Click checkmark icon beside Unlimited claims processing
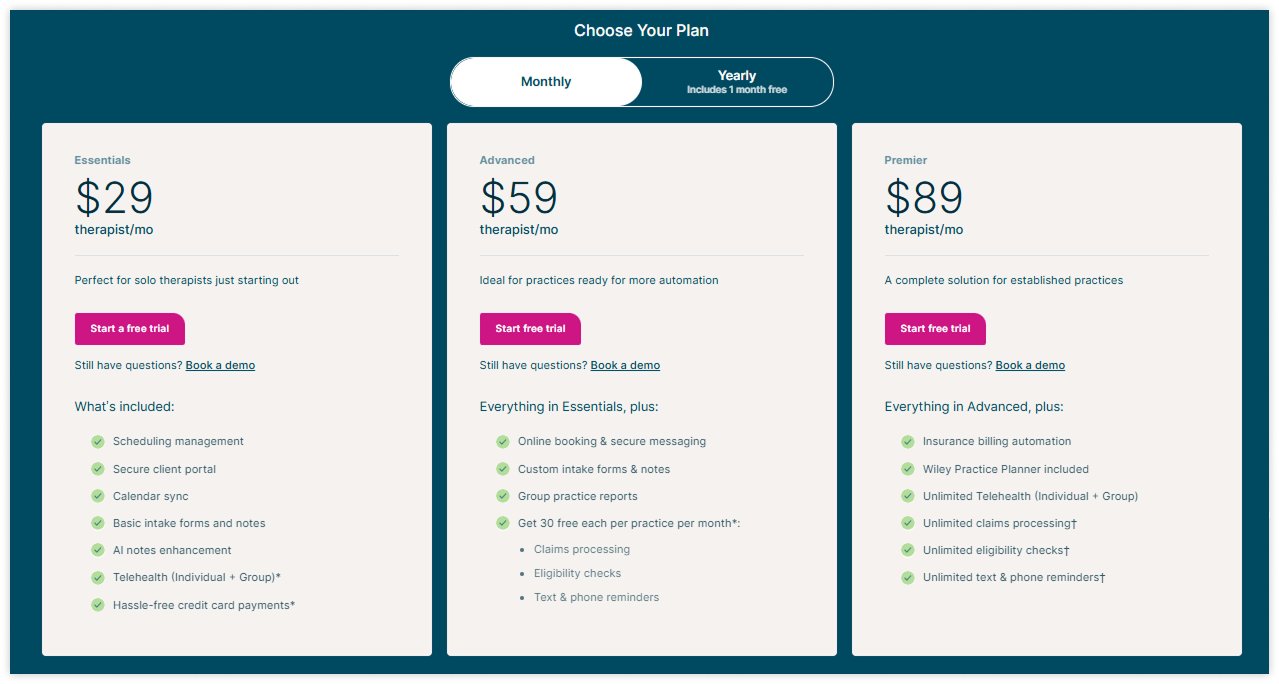The width and height of the screenshot is (1279, 684). click(x=908, y=523)
